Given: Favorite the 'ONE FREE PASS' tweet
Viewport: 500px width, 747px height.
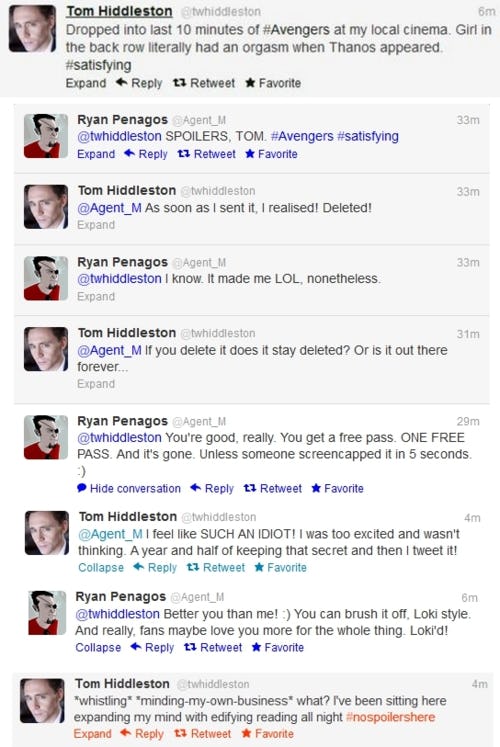Looking at the screenshot, I should (337, 489).
